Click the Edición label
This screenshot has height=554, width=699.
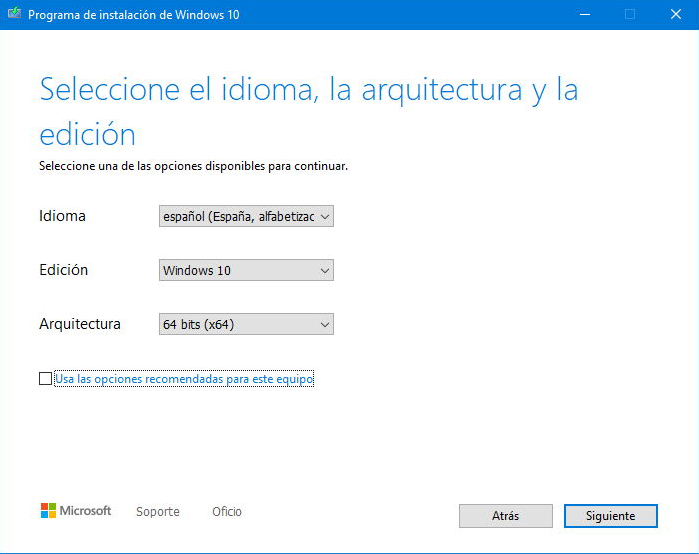[63, 270]
